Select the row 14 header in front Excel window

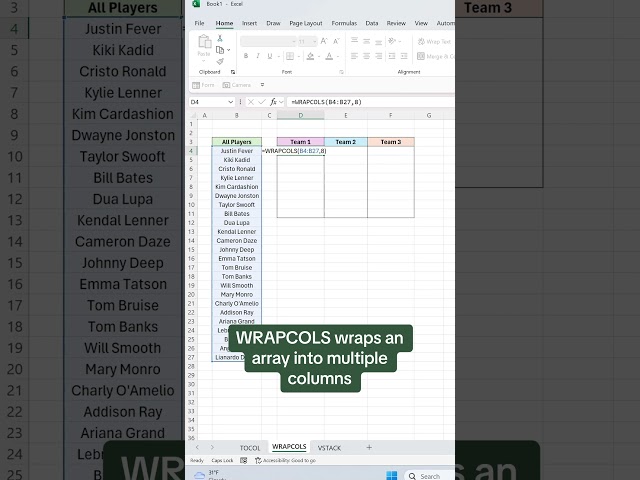coord(191,240)
